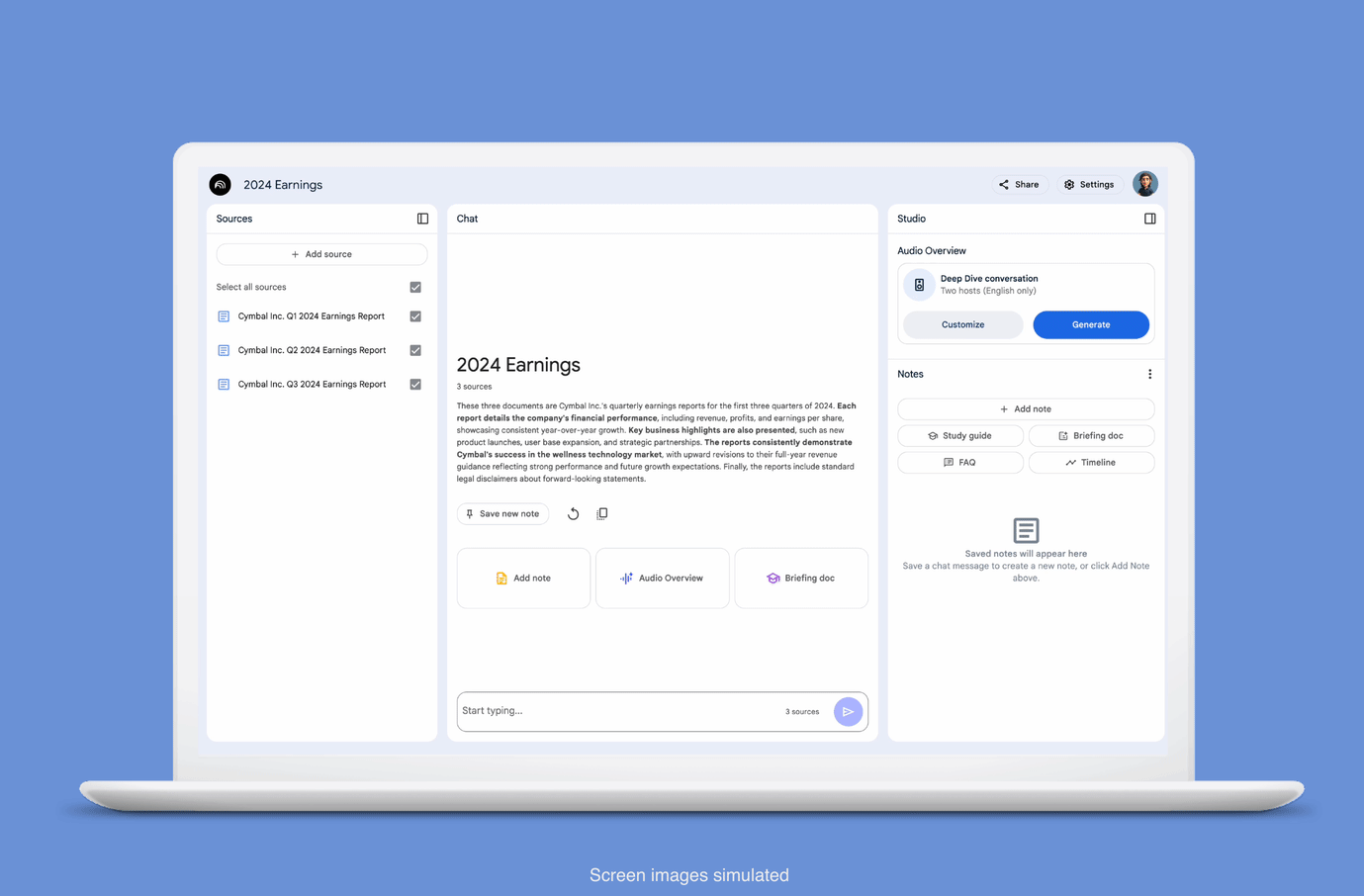Customize the Audio Overview
The height and width of the screenshot is (896, 1364).
click(962, 324)
